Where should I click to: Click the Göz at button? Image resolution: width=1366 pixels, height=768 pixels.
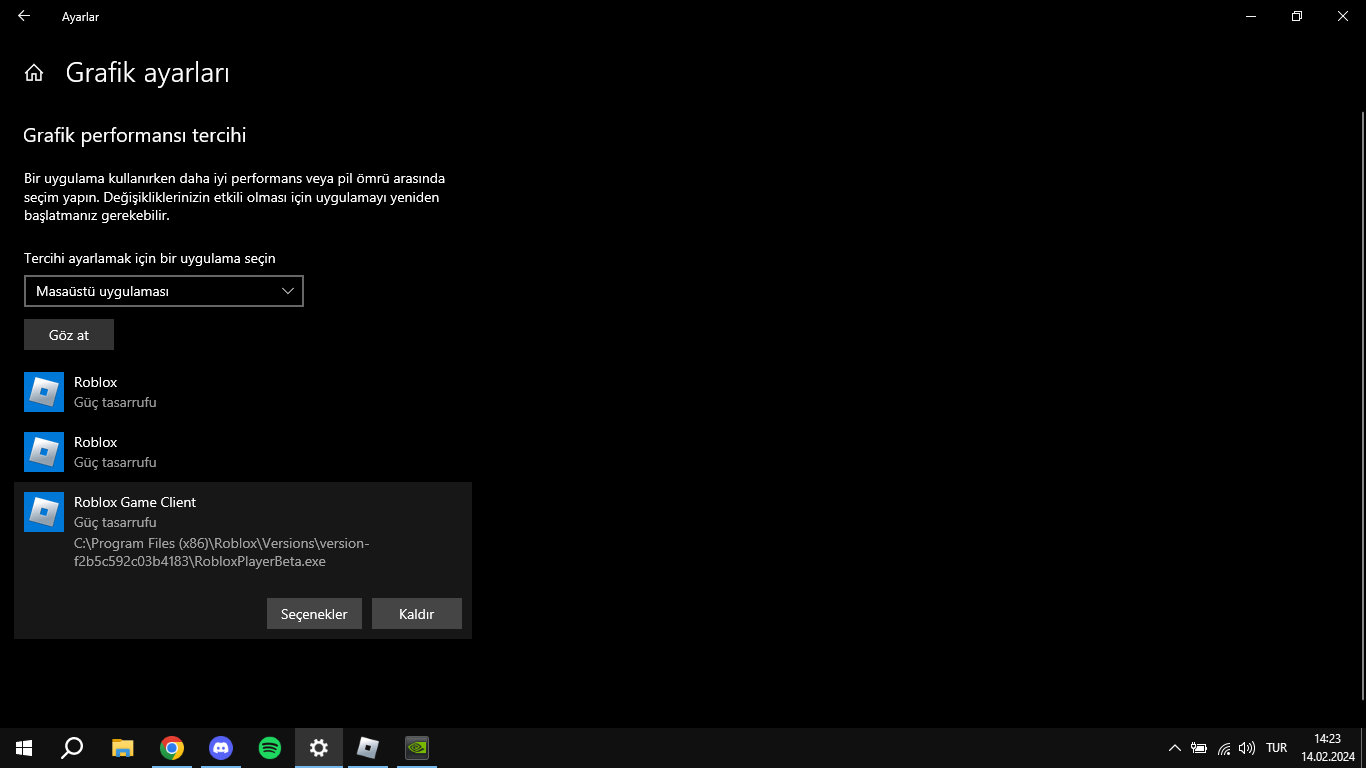click(69, 335)
